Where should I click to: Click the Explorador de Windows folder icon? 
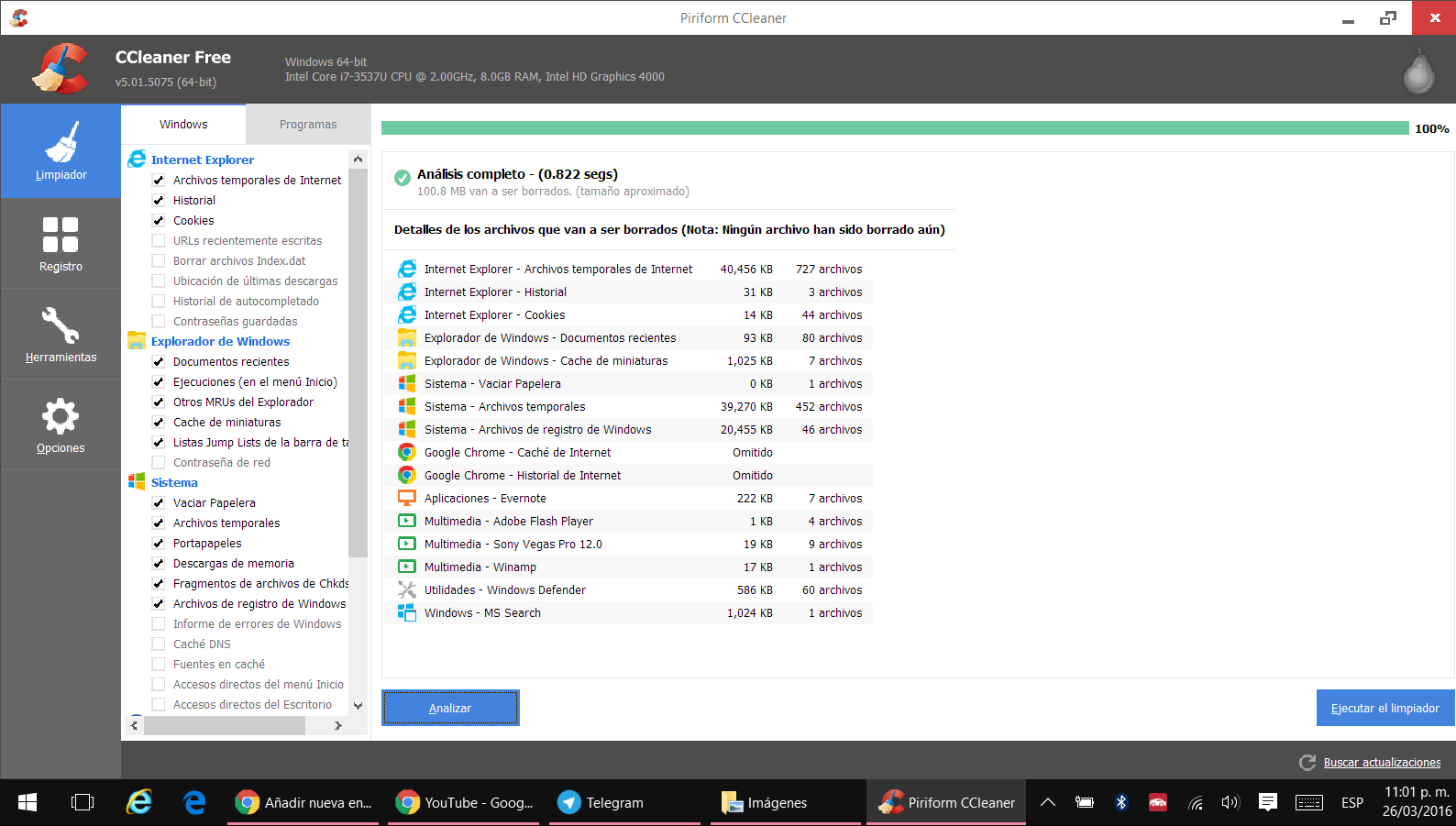pyautogui.click(x=137, y=341)
